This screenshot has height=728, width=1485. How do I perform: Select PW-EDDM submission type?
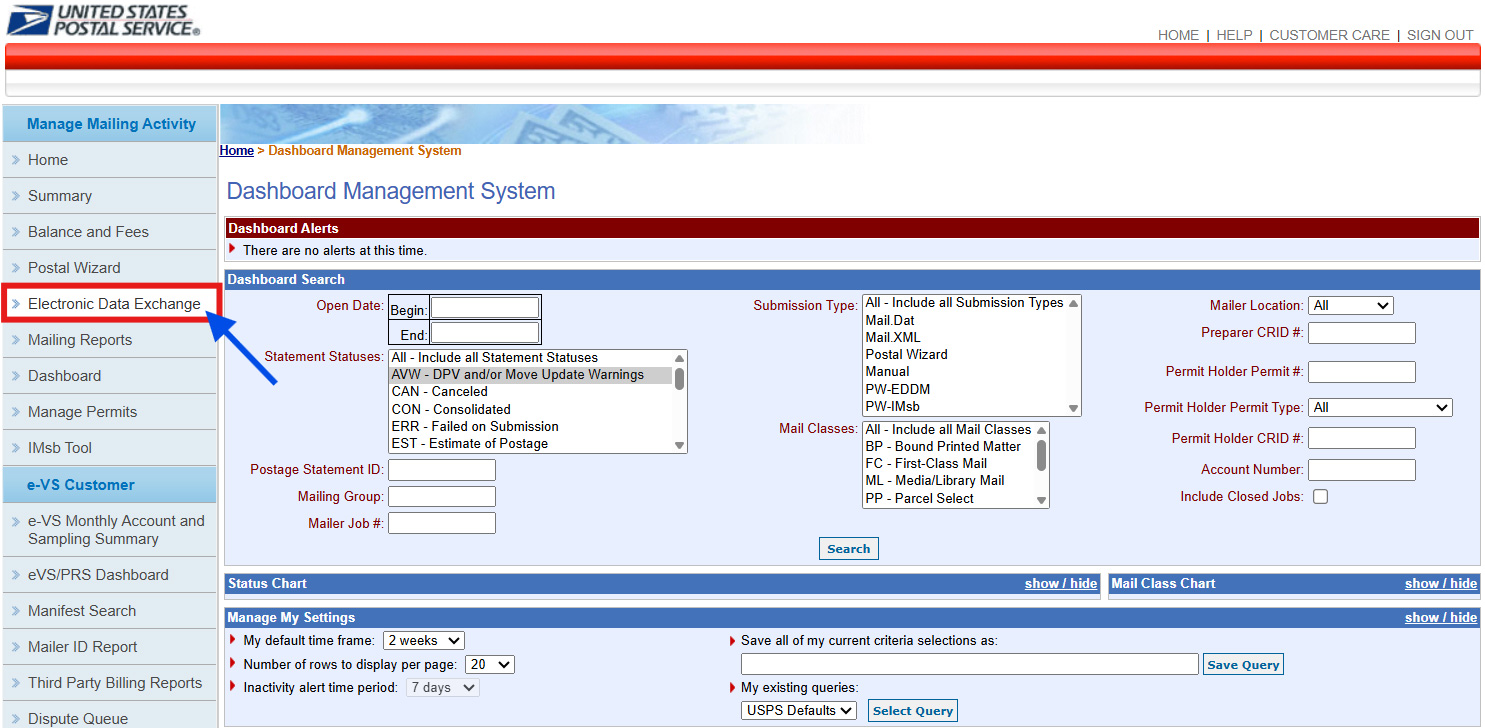pos(964,389)
